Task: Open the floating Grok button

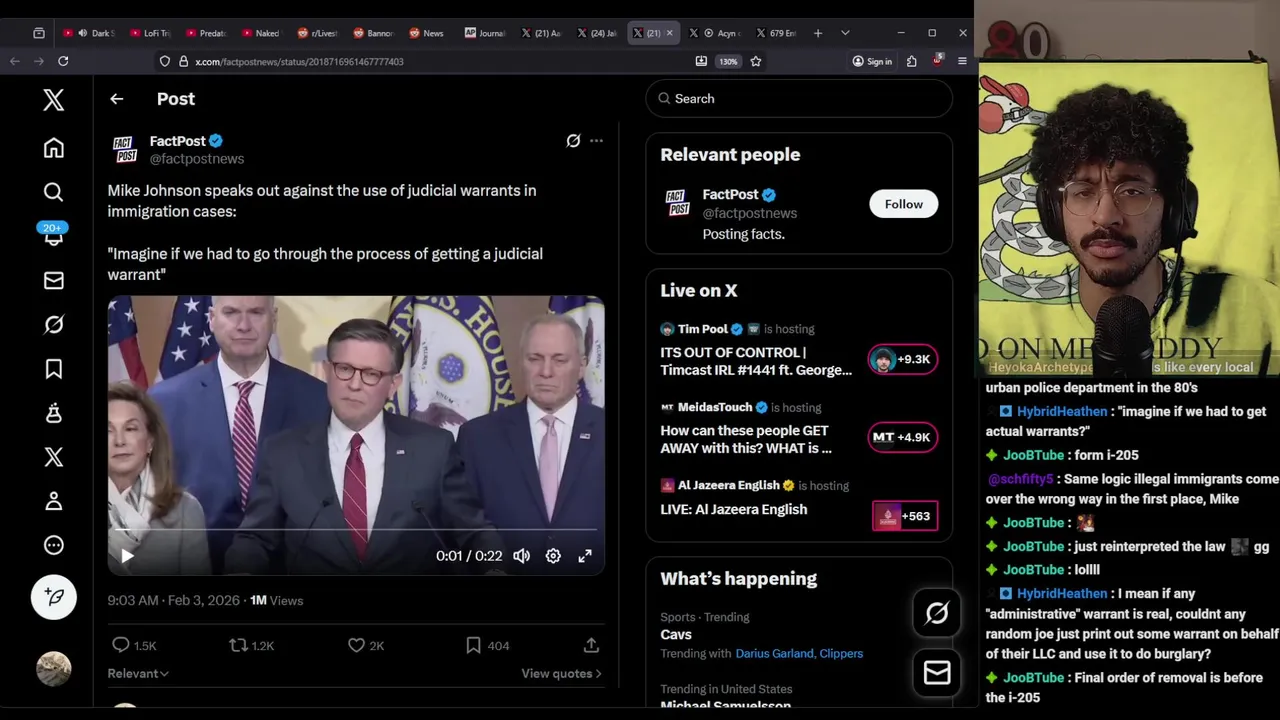Action: (x=937, y=614)
